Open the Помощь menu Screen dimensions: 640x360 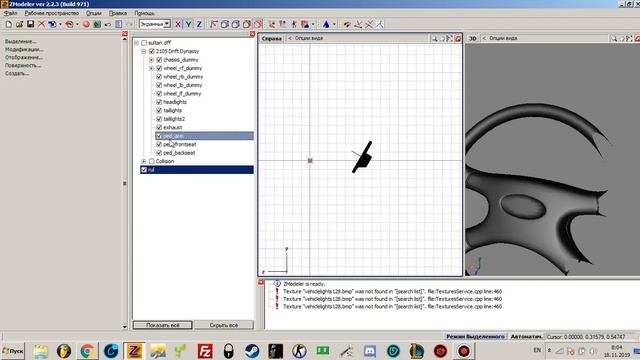coord(144,13)
